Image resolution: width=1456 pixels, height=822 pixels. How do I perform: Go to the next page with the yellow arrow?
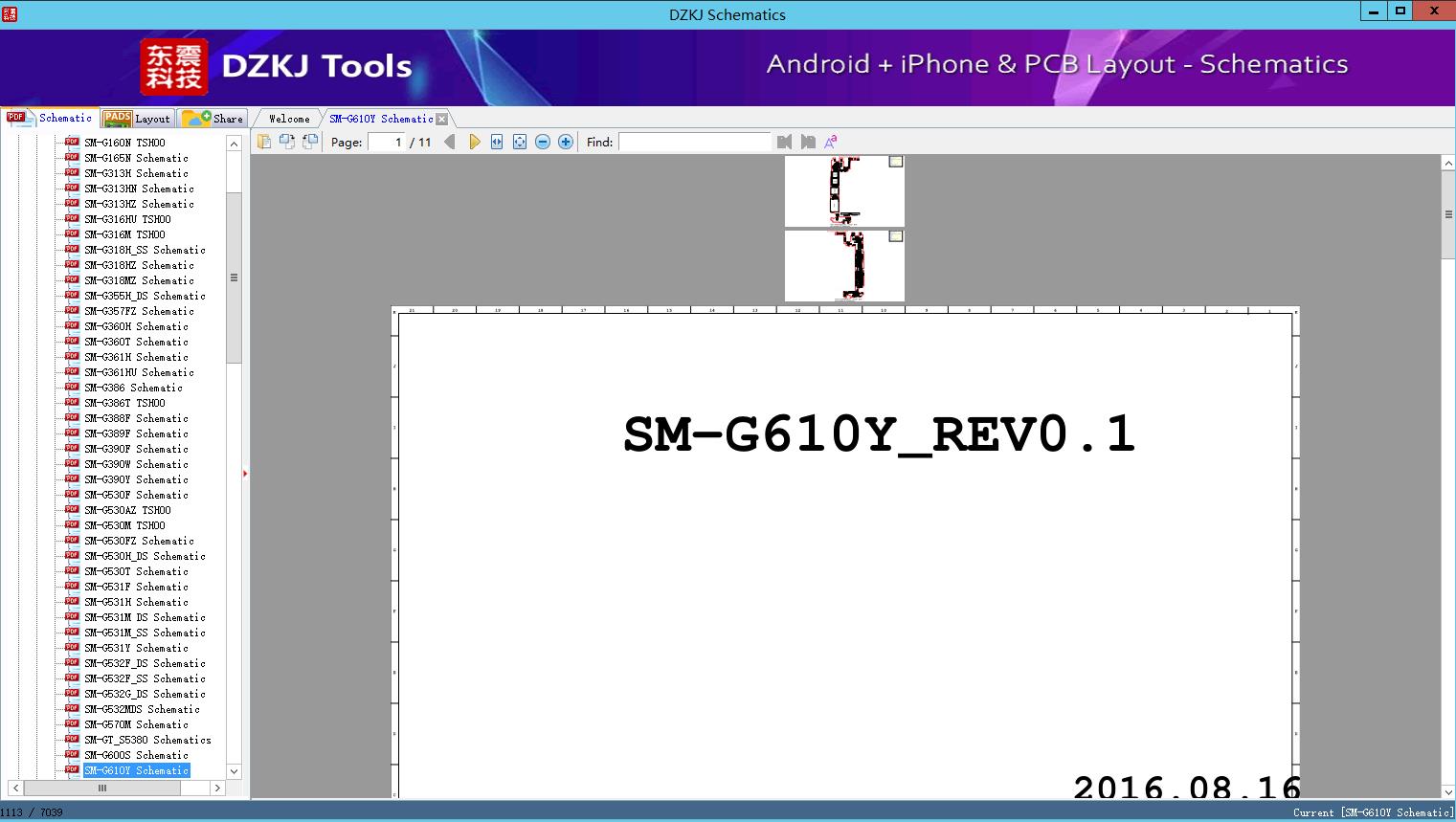coord(474,142)
